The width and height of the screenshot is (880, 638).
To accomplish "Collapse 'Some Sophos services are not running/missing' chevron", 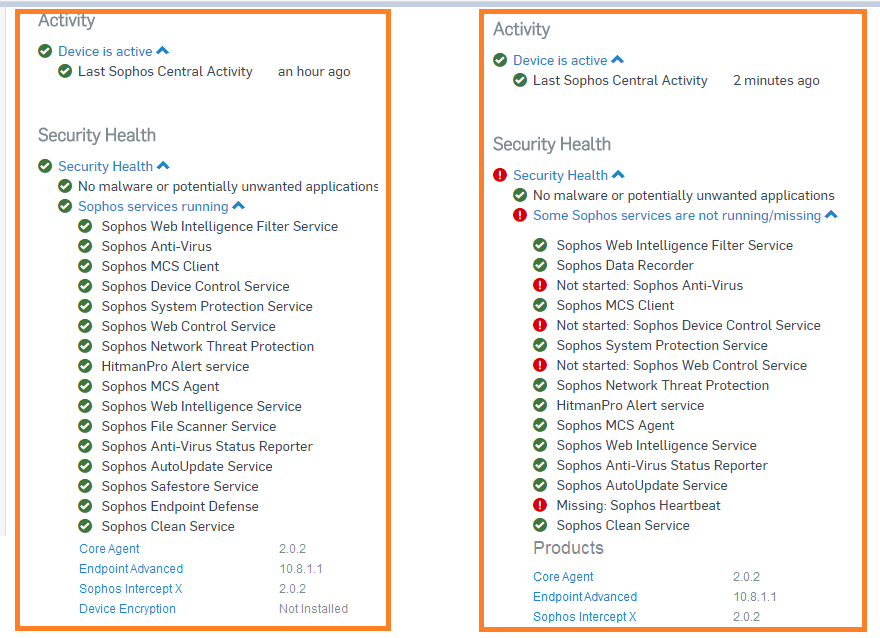I will pyautogui.click(x=831, y=214).
